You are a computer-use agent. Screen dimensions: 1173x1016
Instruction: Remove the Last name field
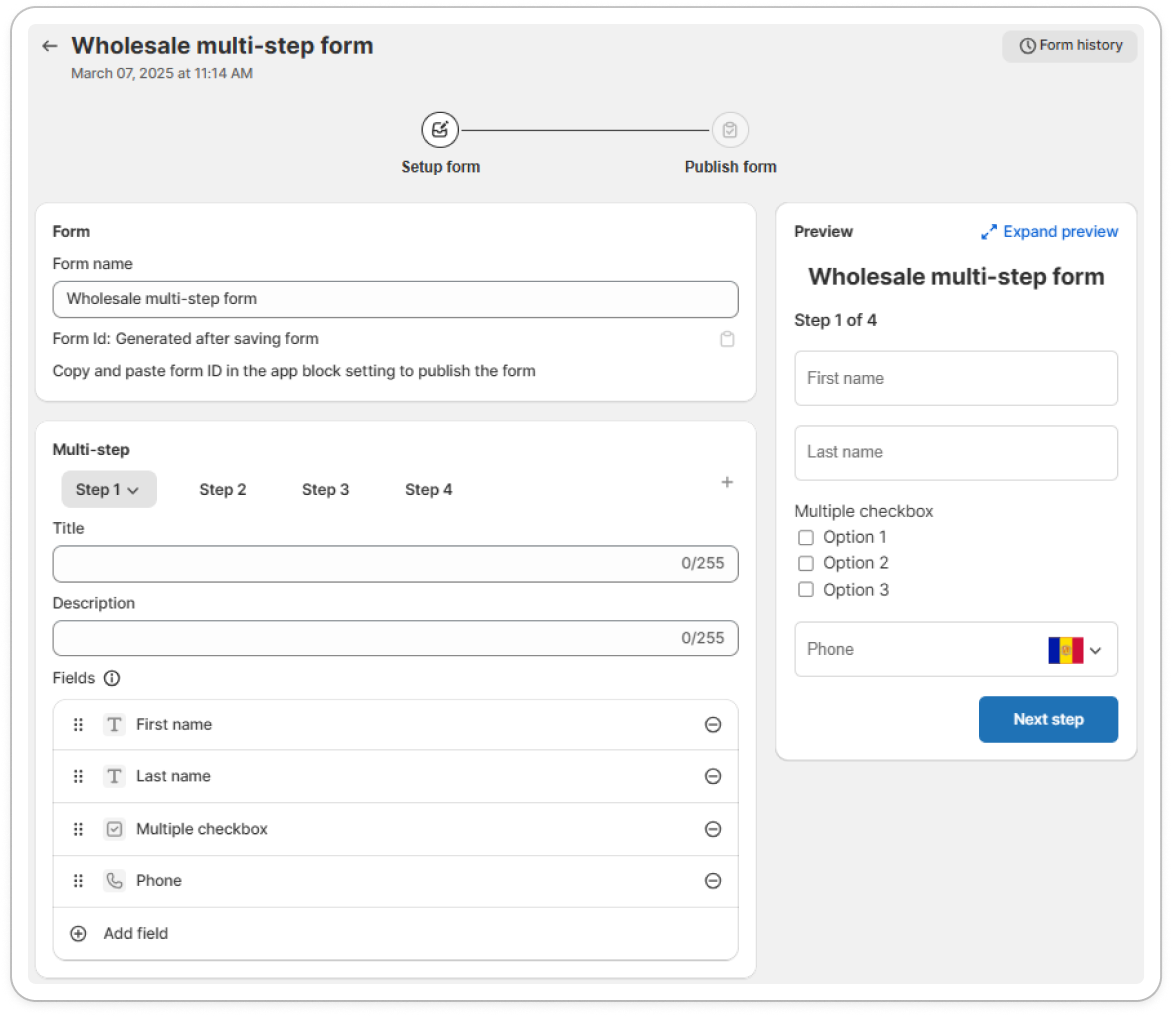point(713,777)
